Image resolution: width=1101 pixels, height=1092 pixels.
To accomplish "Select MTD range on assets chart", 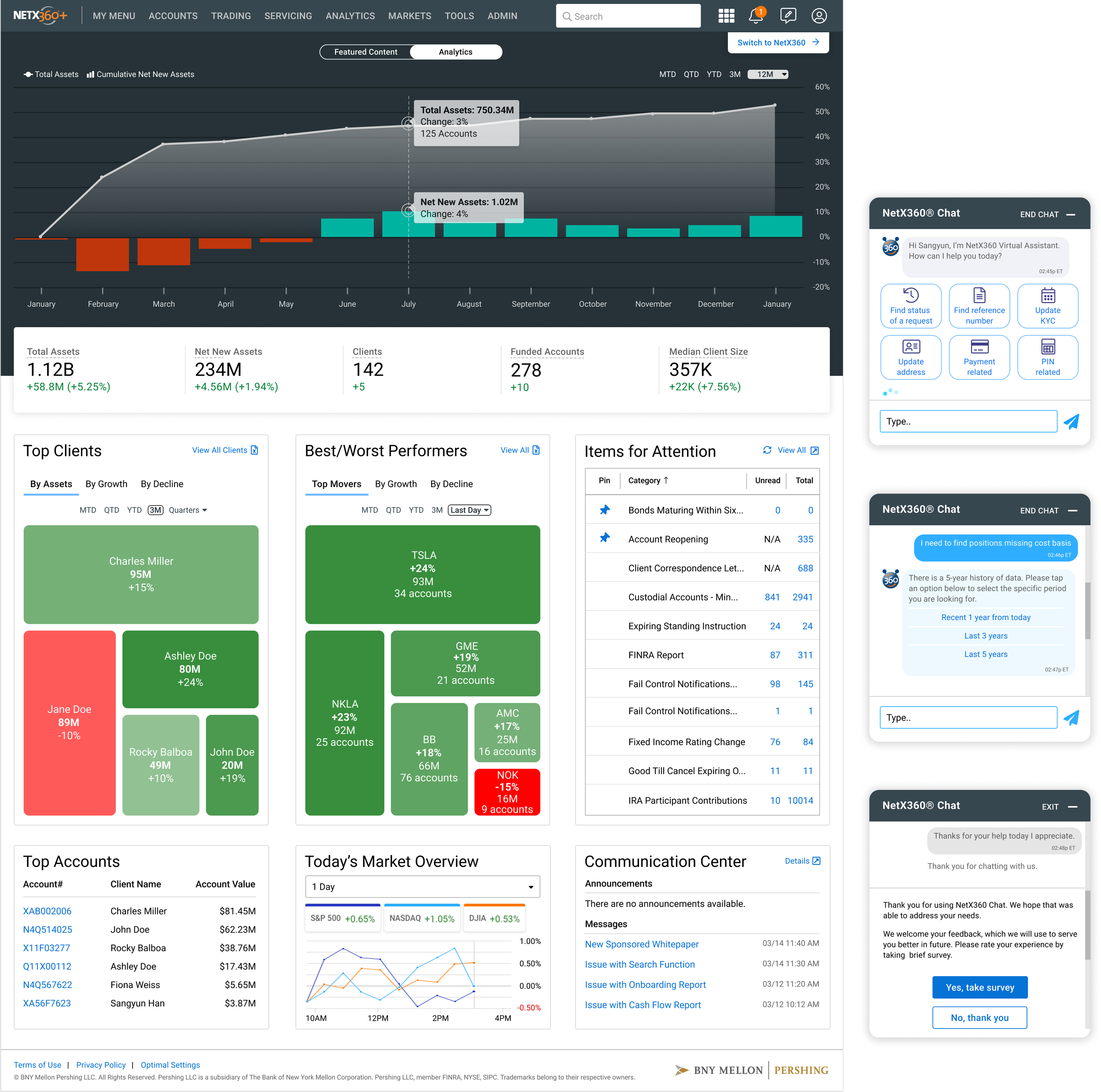I will coord(667,74).
